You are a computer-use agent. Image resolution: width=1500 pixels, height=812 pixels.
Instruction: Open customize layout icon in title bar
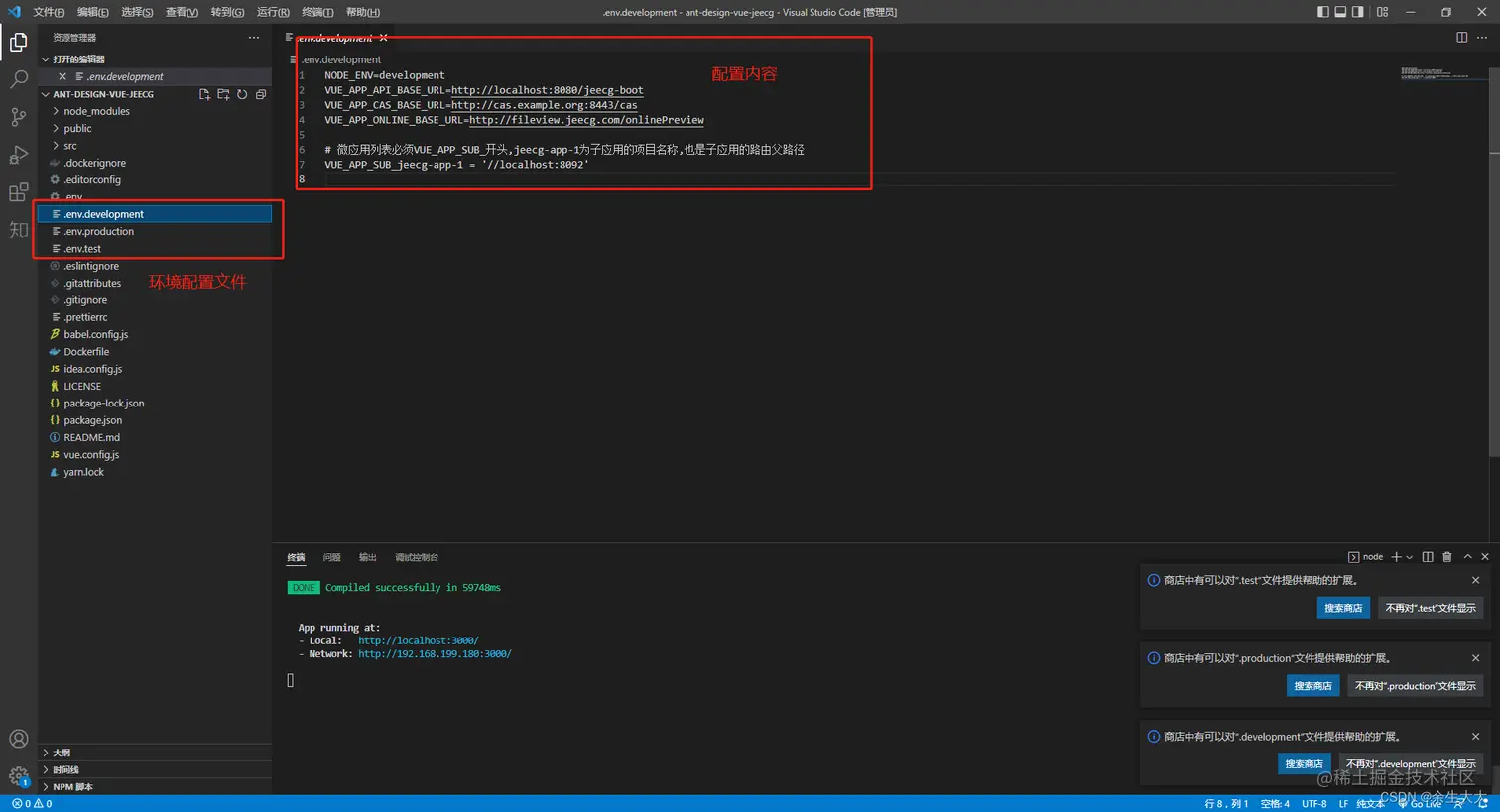pyautogui.click(x=1382, y=12)
